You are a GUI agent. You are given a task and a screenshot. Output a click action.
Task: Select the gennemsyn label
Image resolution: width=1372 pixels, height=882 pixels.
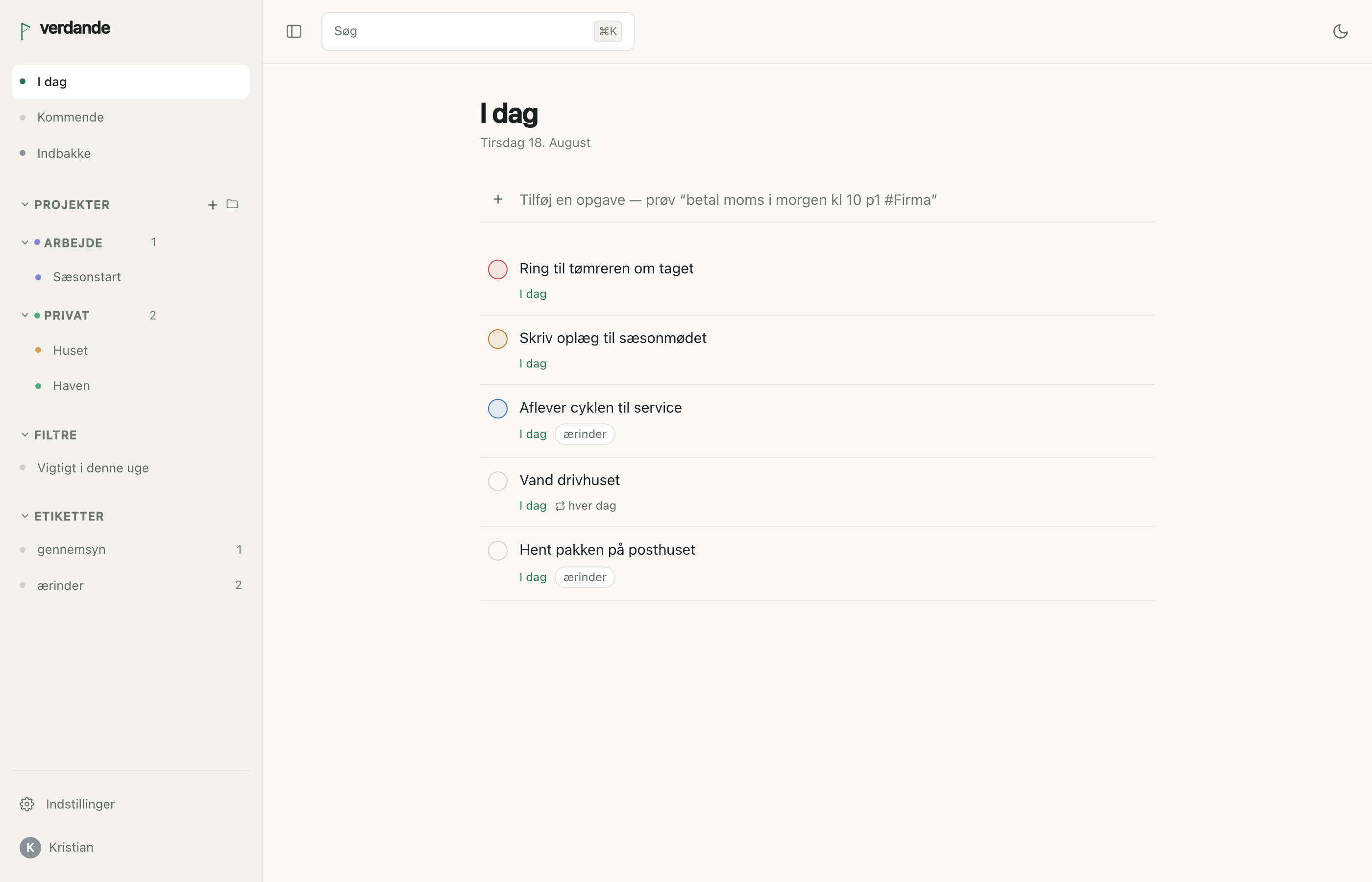click(x=130, y=550)
